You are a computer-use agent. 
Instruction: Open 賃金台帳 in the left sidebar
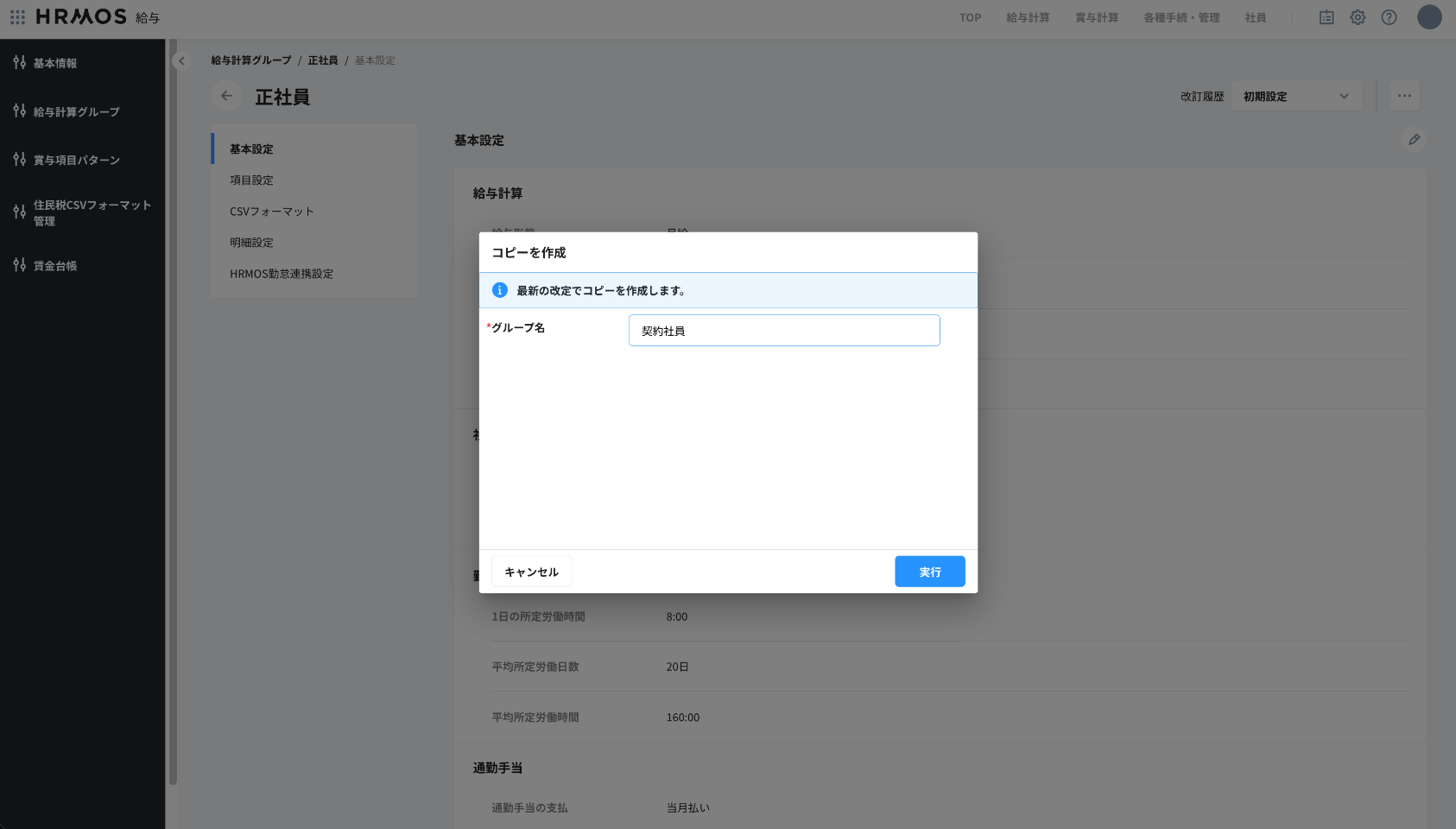tap(55, 266)
